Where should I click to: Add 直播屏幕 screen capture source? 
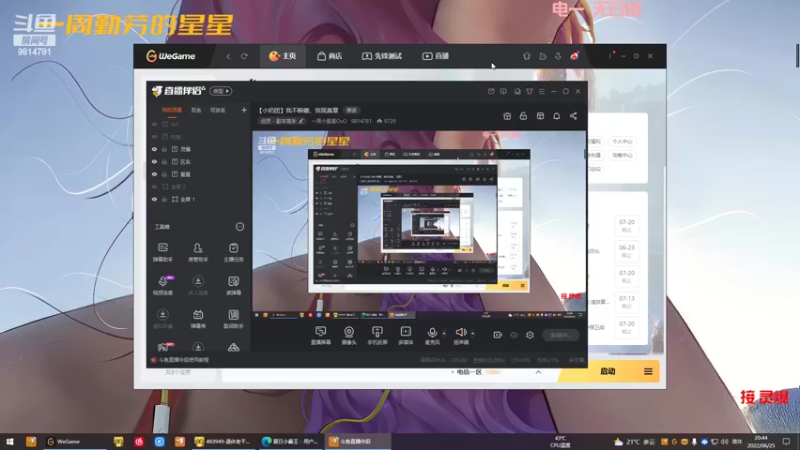pyautogui.click(x=320, y=335)
